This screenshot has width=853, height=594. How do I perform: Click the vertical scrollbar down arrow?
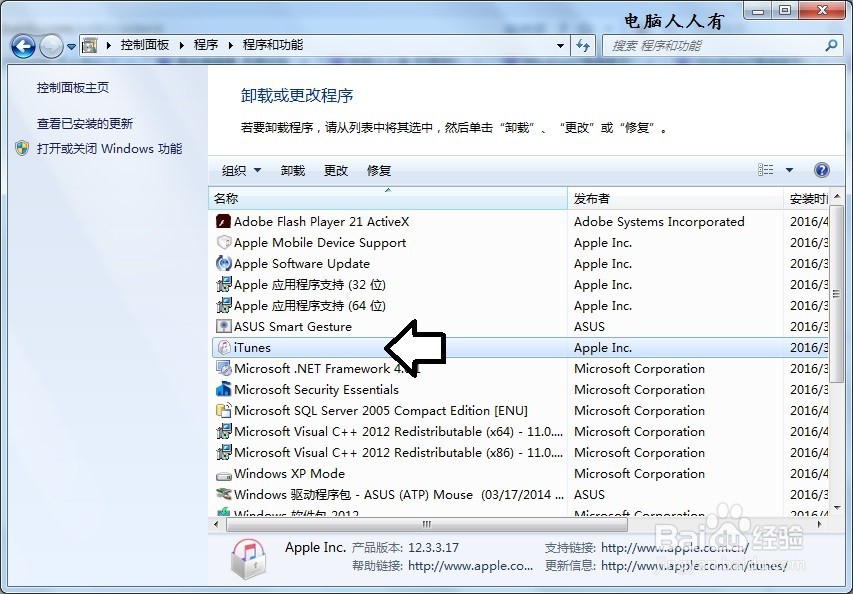tap(837, 508)
